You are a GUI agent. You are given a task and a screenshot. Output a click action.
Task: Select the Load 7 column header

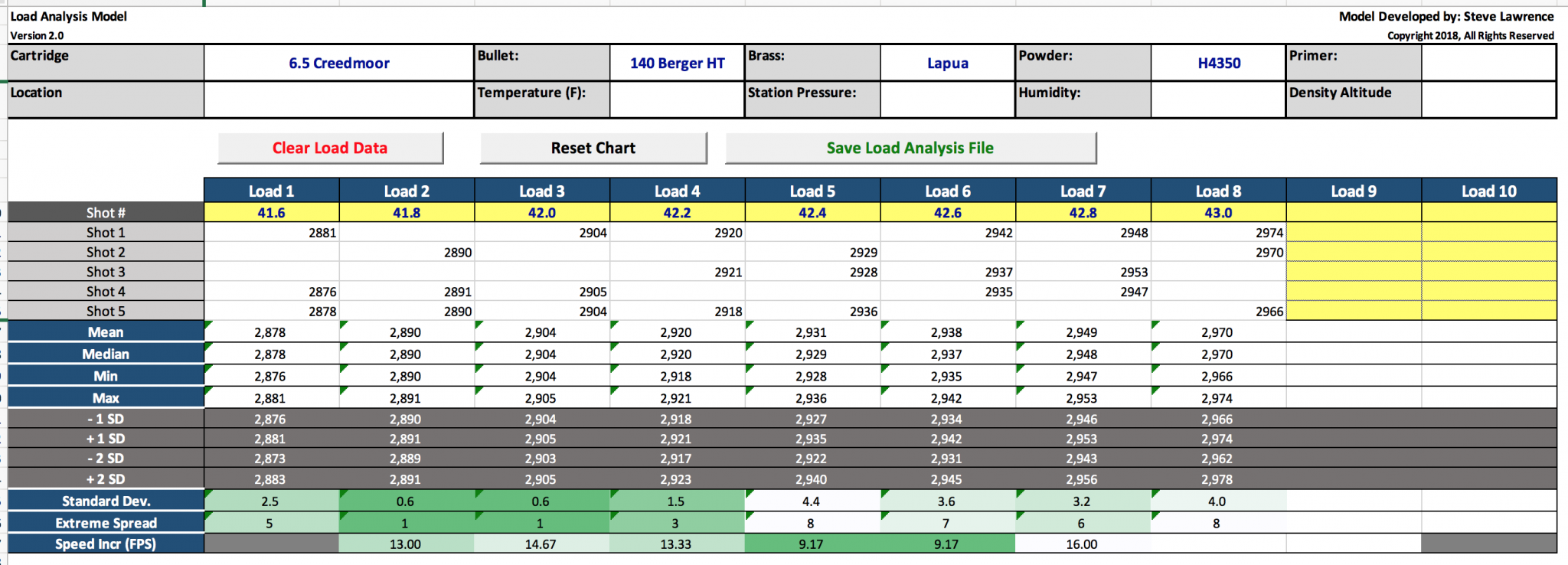coord(1083,191)
